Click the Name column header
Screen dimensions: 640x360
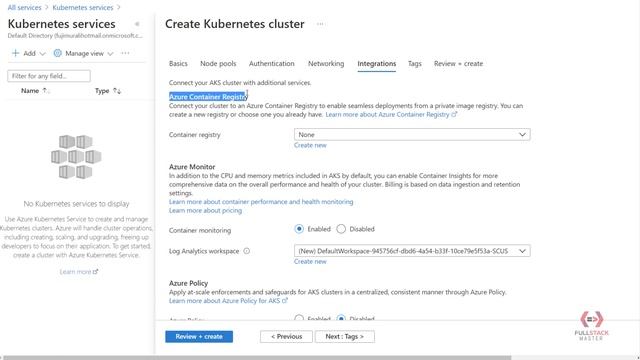30,91
